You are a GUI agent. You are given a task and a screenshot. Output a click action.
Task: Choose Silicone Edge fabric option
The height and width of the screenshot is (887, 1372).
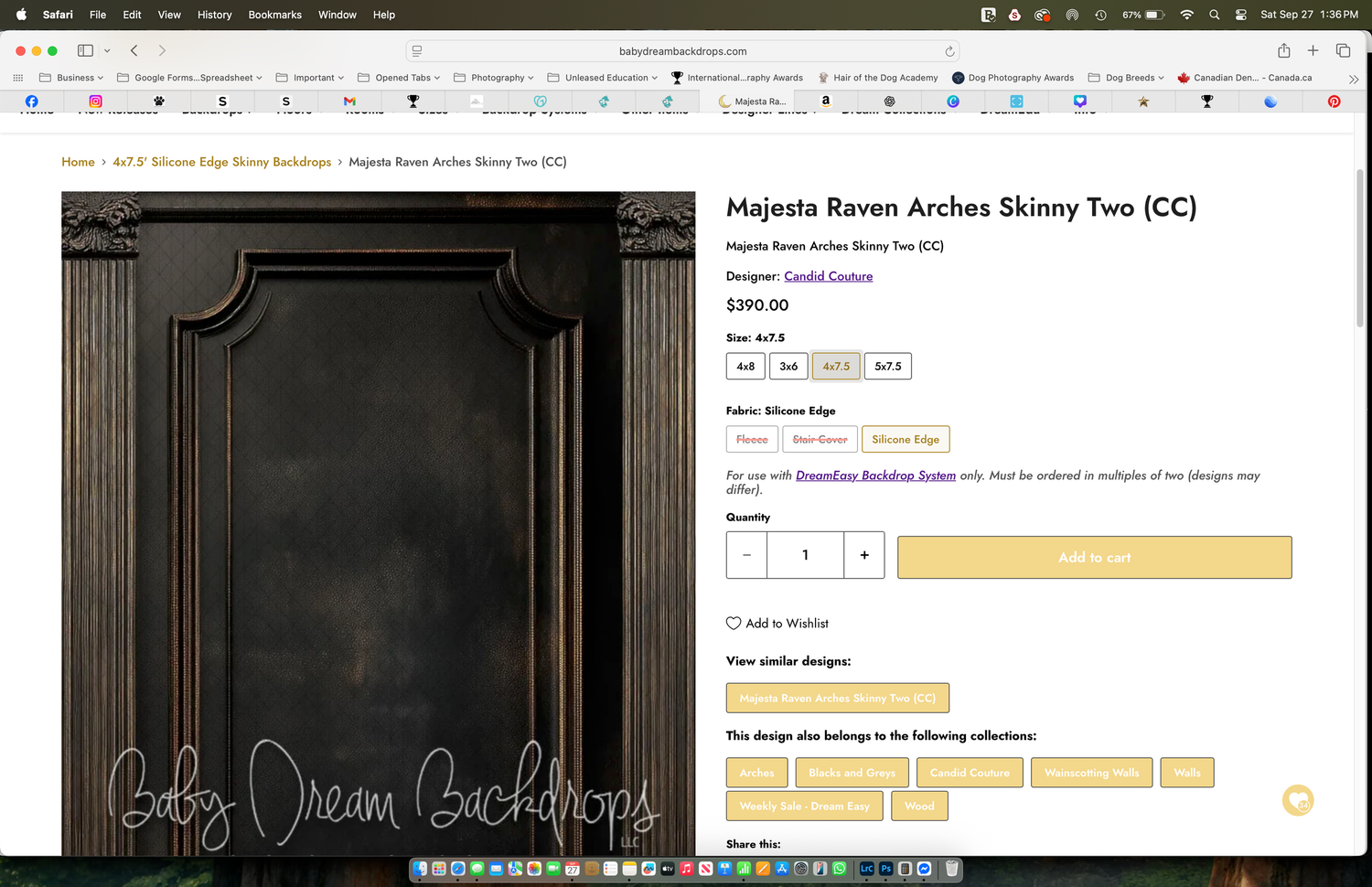pyautogui.click(x=906, y=439)
